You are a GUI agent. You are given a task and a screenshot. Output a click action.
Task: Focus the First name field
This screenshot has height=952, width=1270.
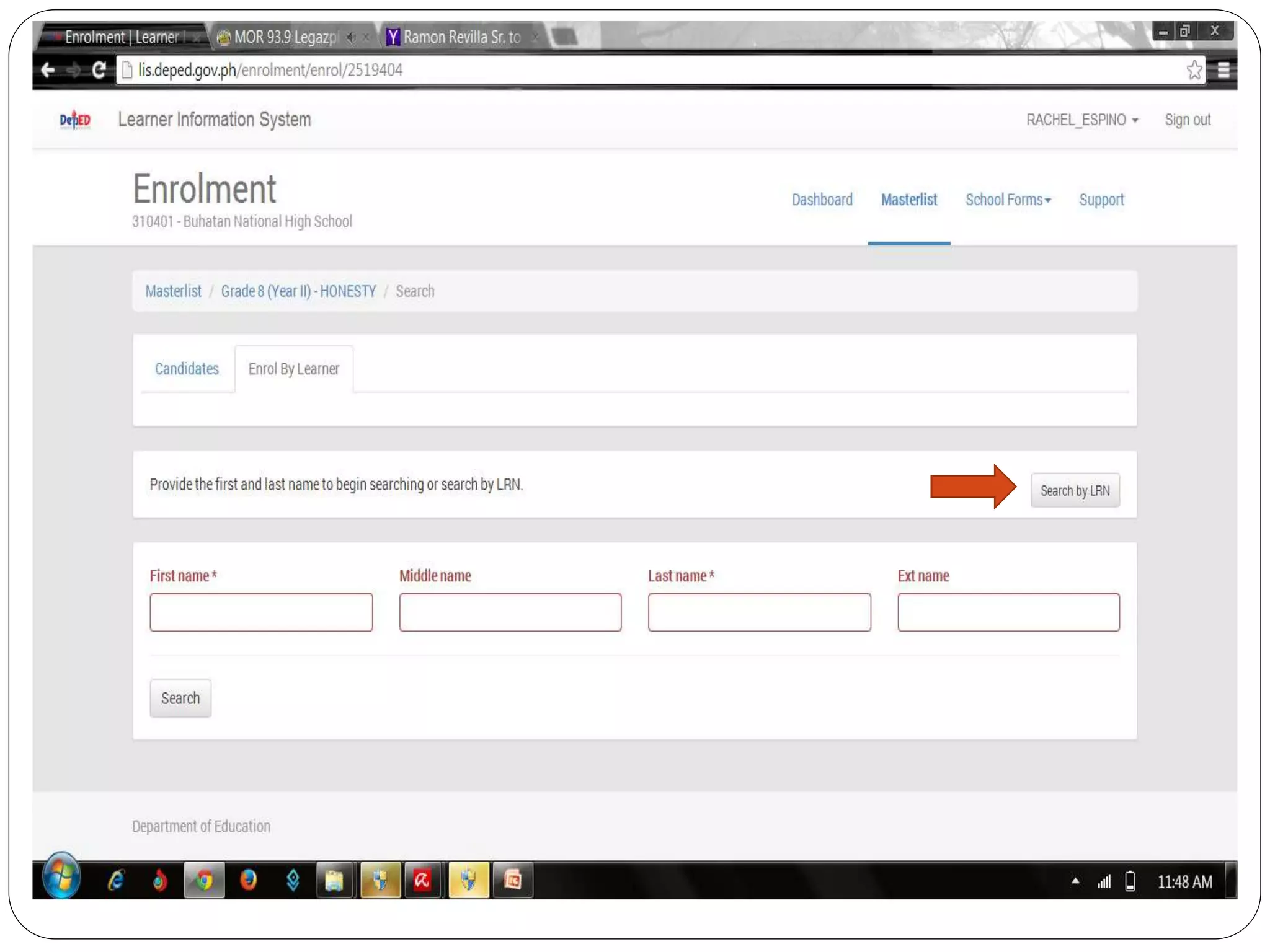pos(261,612)
